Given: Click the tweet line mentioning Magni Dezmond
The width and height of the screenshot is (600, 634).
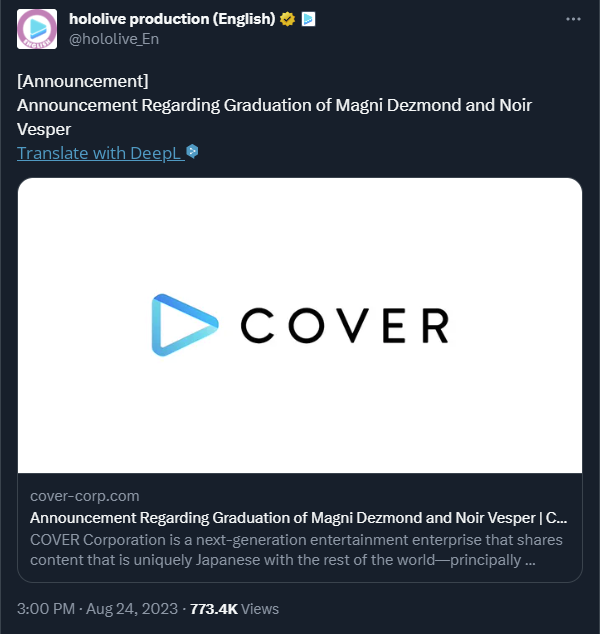Looking at the screenshot, I should [x=274, y=105].
